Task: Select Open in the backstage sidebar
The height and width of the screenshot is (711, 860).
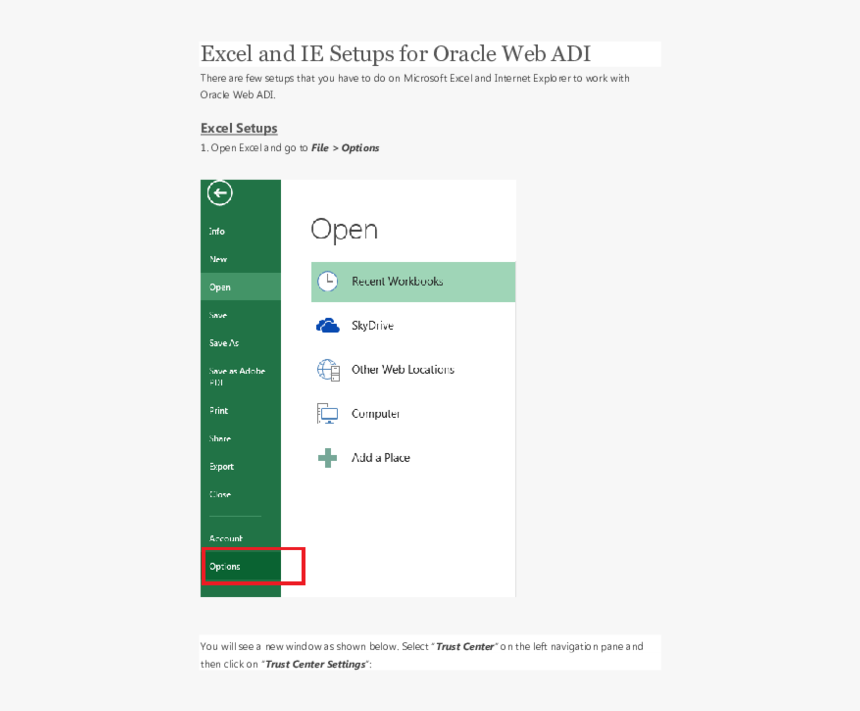Action: [x=240, y=287]
